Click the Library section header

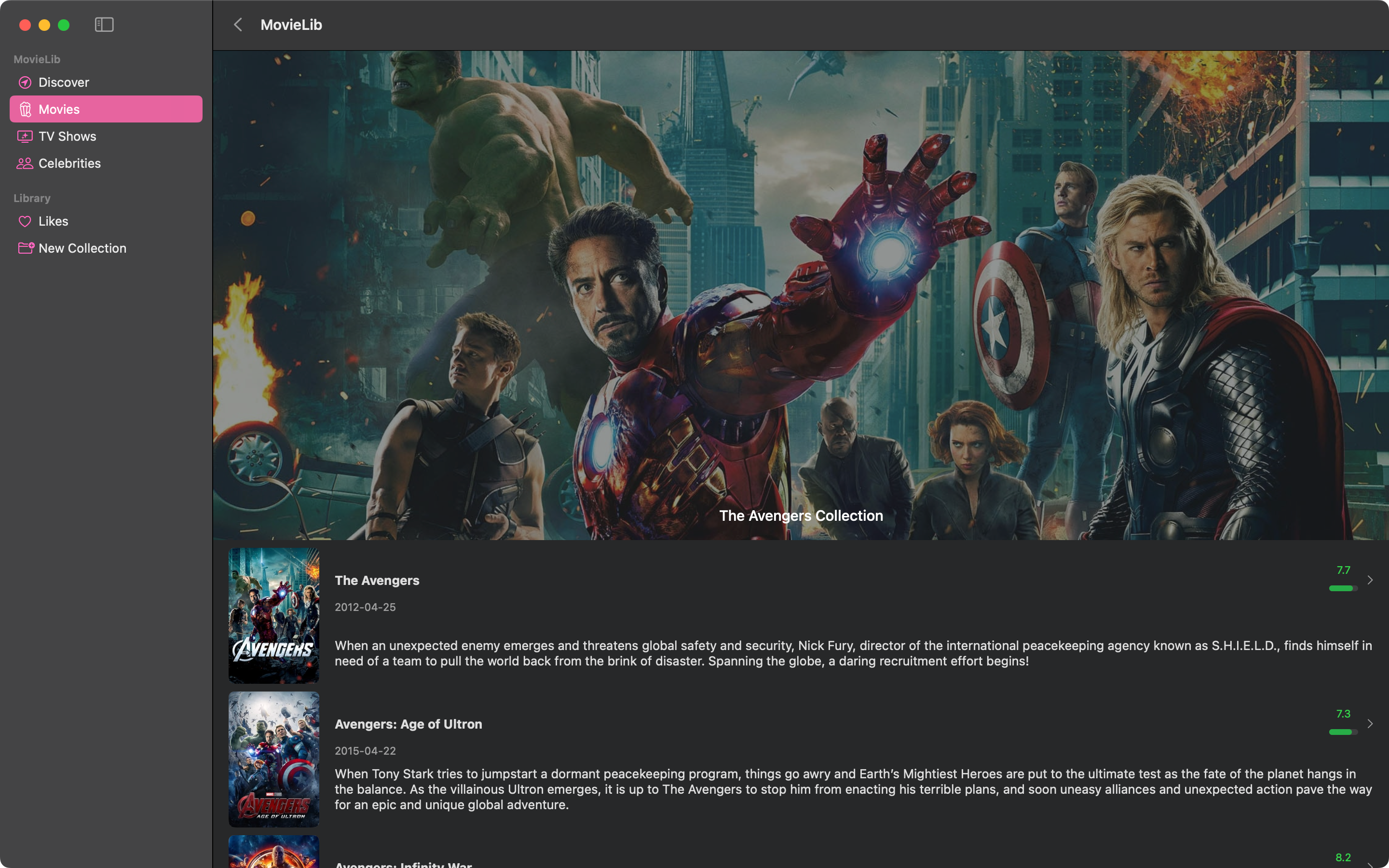[32, 198]
